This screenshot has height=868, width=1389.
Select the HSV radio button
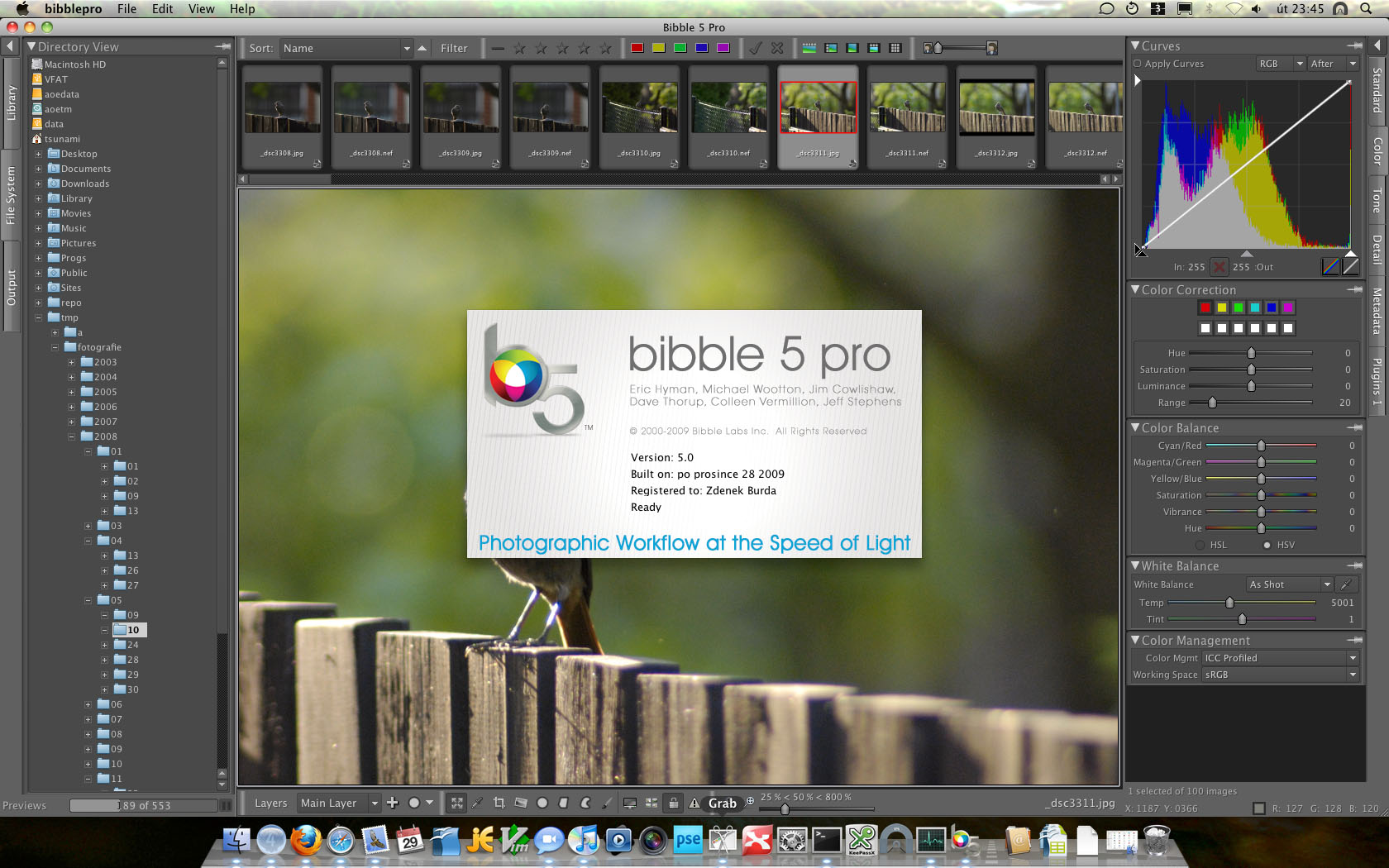(x=1267, y=545)
